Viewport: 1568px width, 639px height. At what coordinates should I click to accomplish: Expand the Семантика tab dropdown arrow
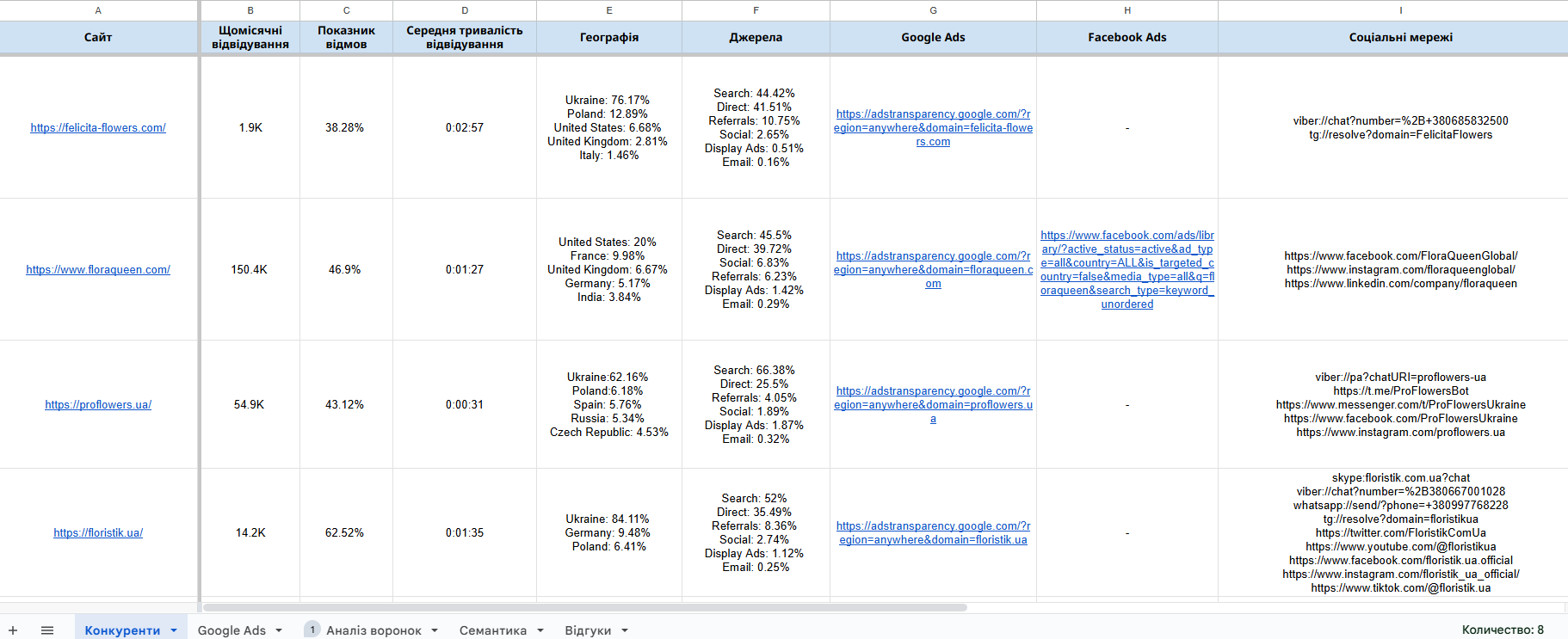(x=540, y=630)
